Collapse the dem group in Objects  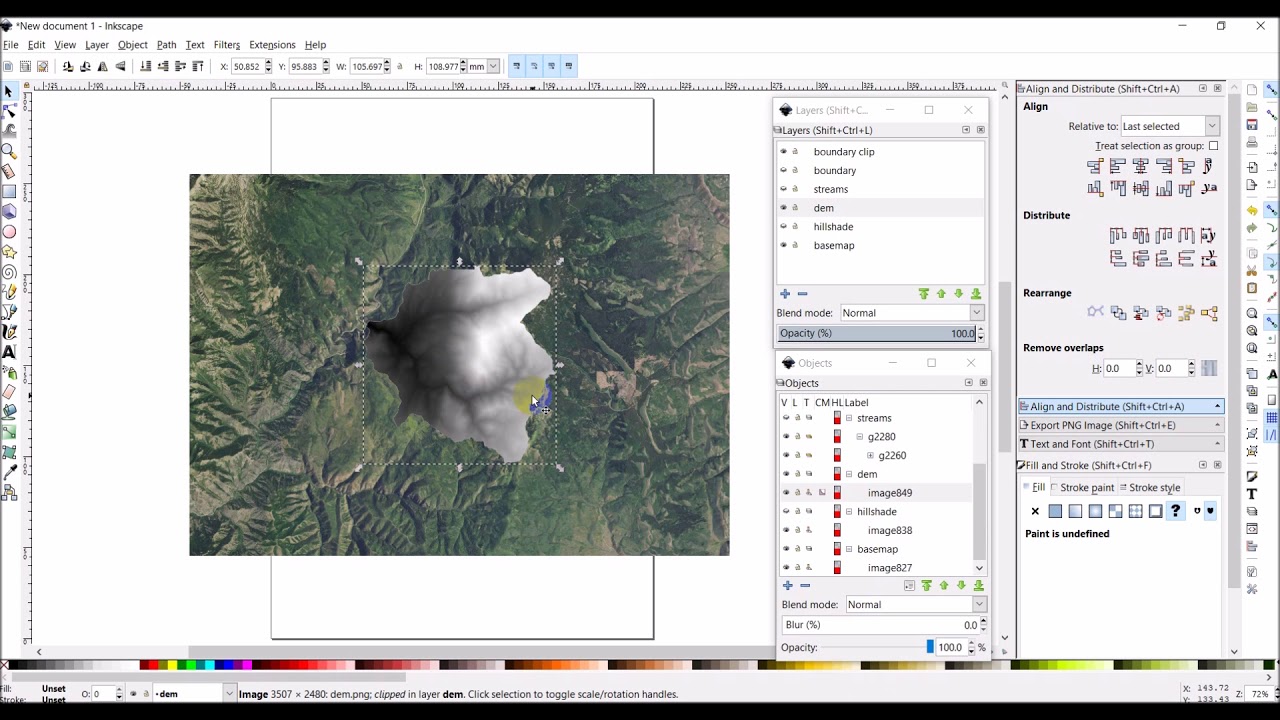click(x=849, y=474)
